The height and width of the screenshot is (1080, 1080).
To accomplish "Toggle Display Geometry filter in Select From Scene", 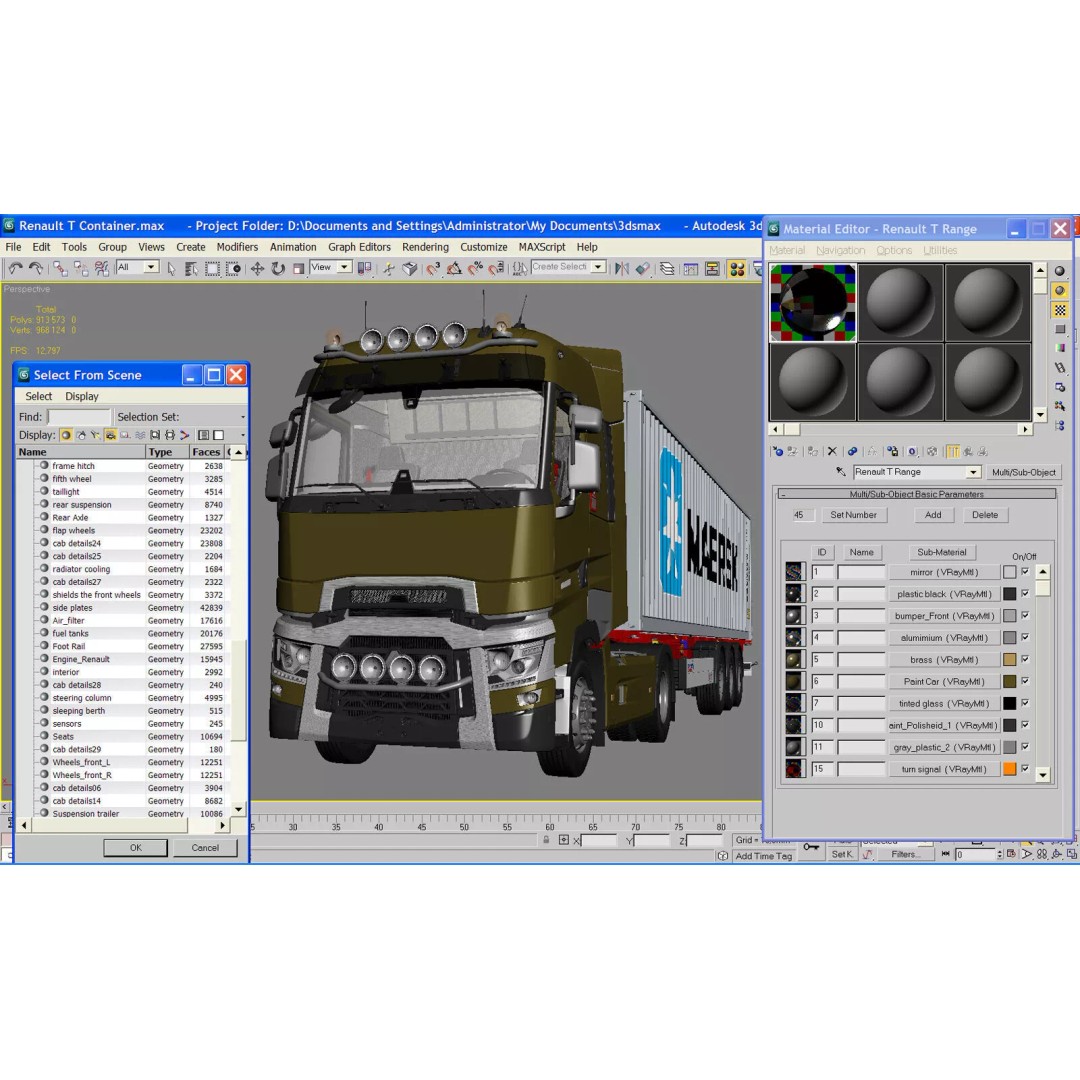I will [66, 435].
